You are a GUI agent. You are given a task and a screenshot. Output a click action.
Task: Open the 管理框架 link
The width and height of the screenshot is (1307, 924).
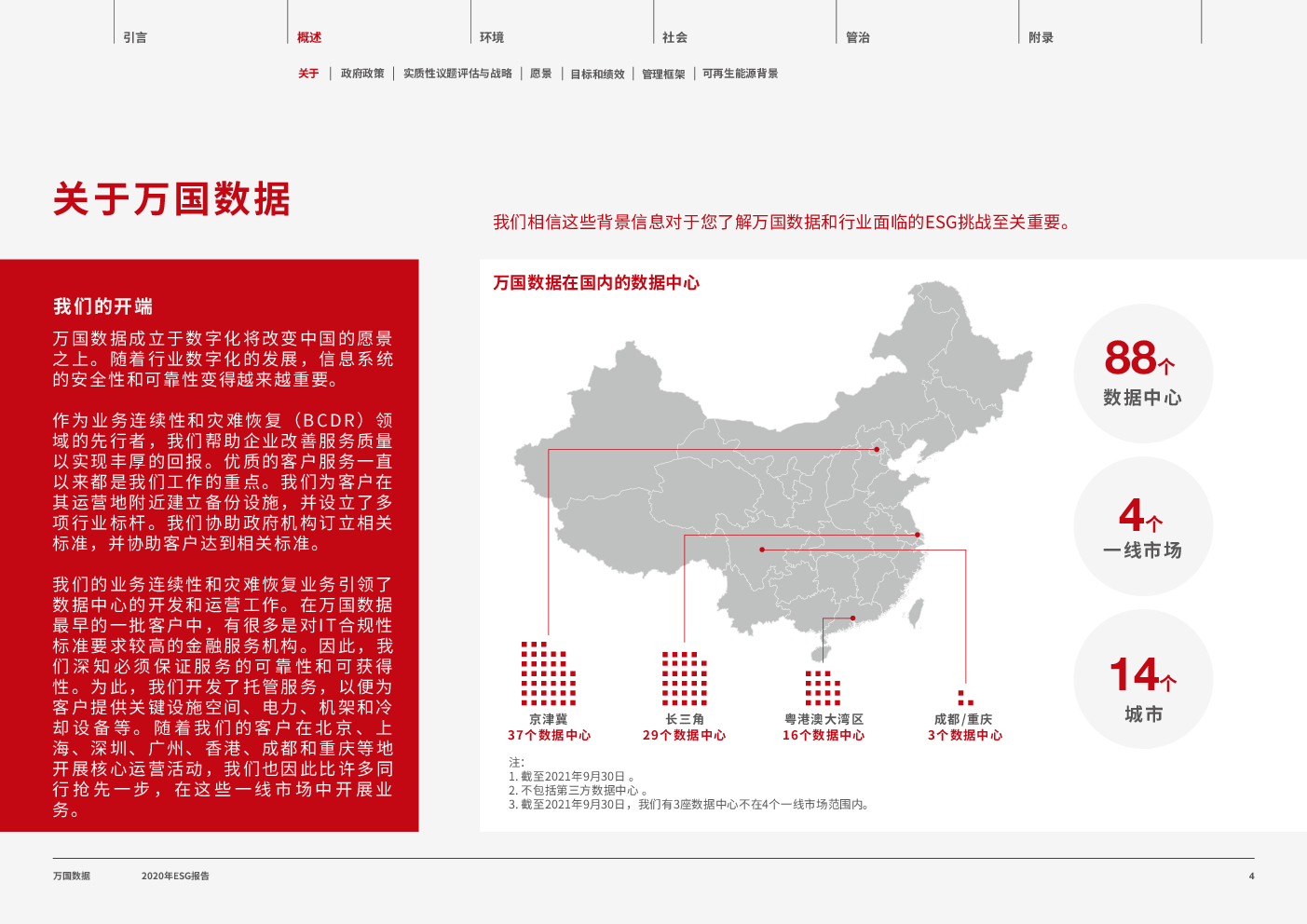click(x=663, y=74)
